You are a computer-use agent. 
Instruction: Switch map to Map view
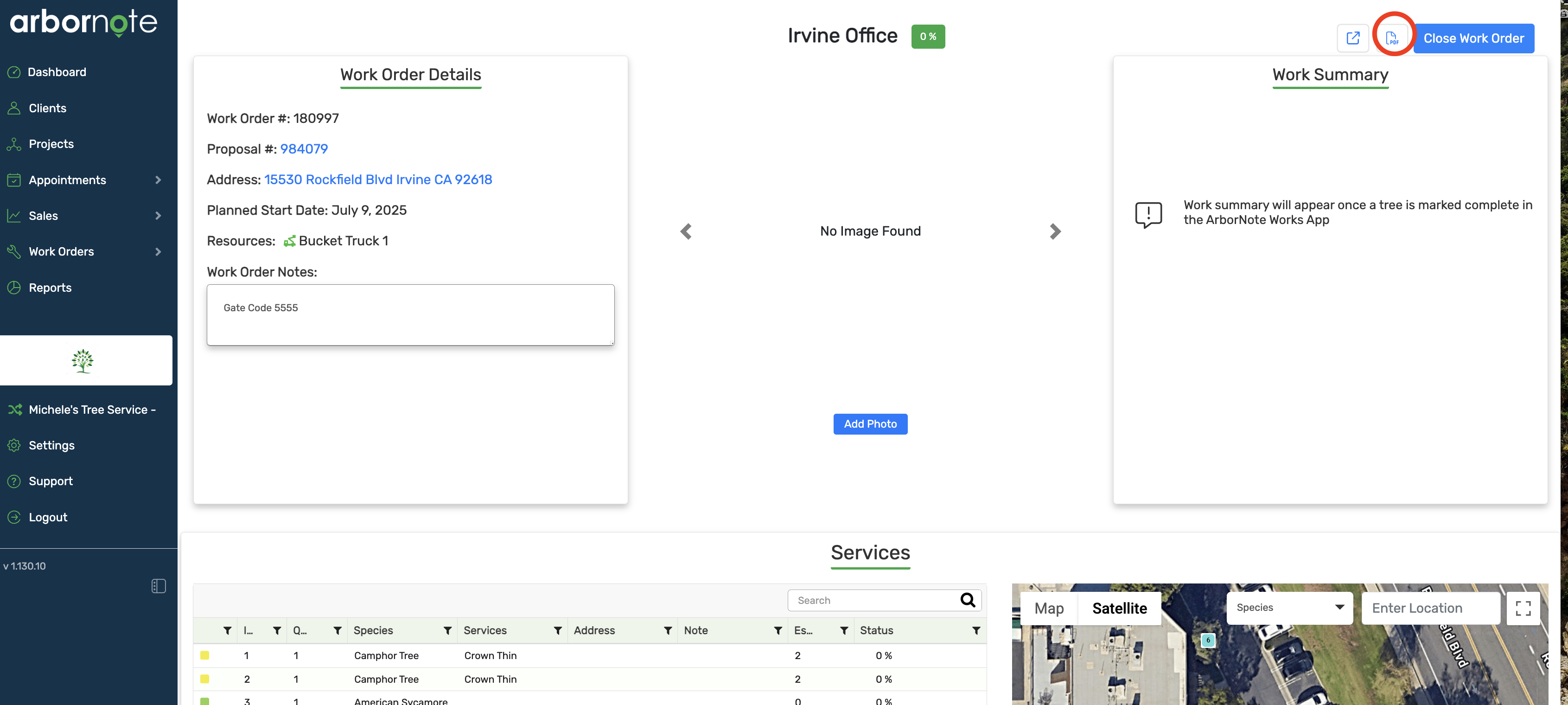pyautogui.click(x=1049, y=608)
